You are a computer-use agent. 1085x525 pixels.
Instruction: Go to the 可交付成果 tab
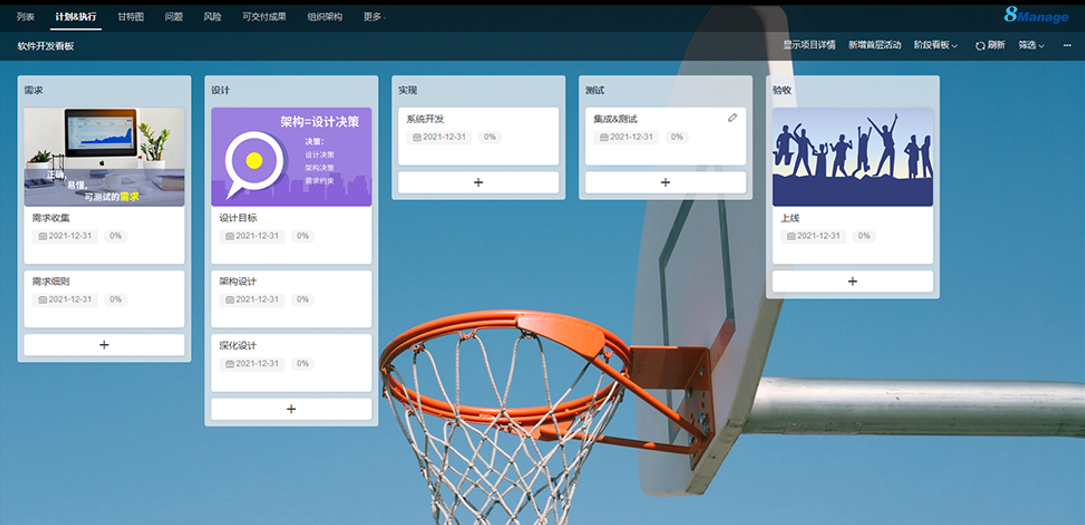point(262,17)
